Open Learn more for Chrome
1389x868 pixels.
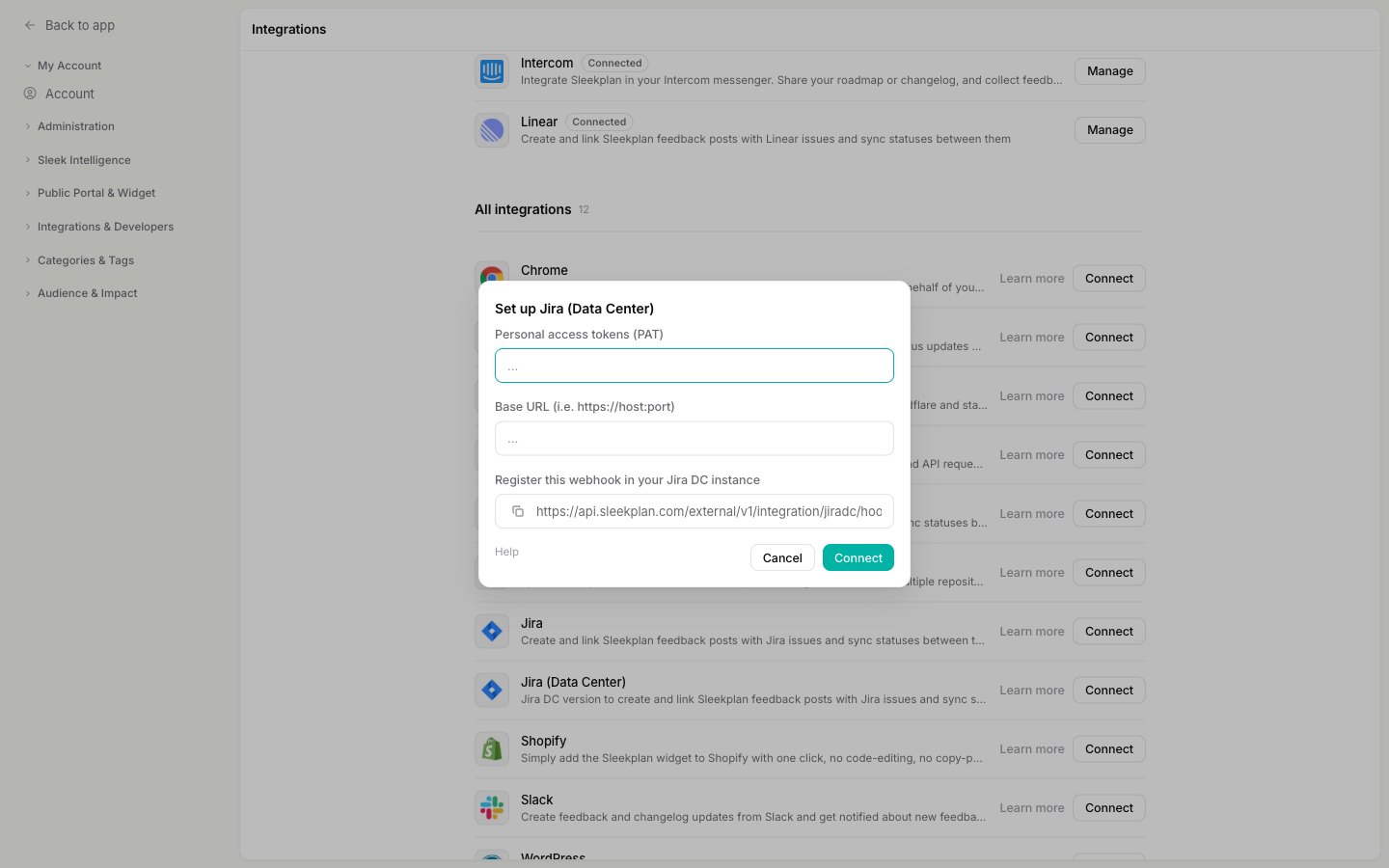(1032, 279)
